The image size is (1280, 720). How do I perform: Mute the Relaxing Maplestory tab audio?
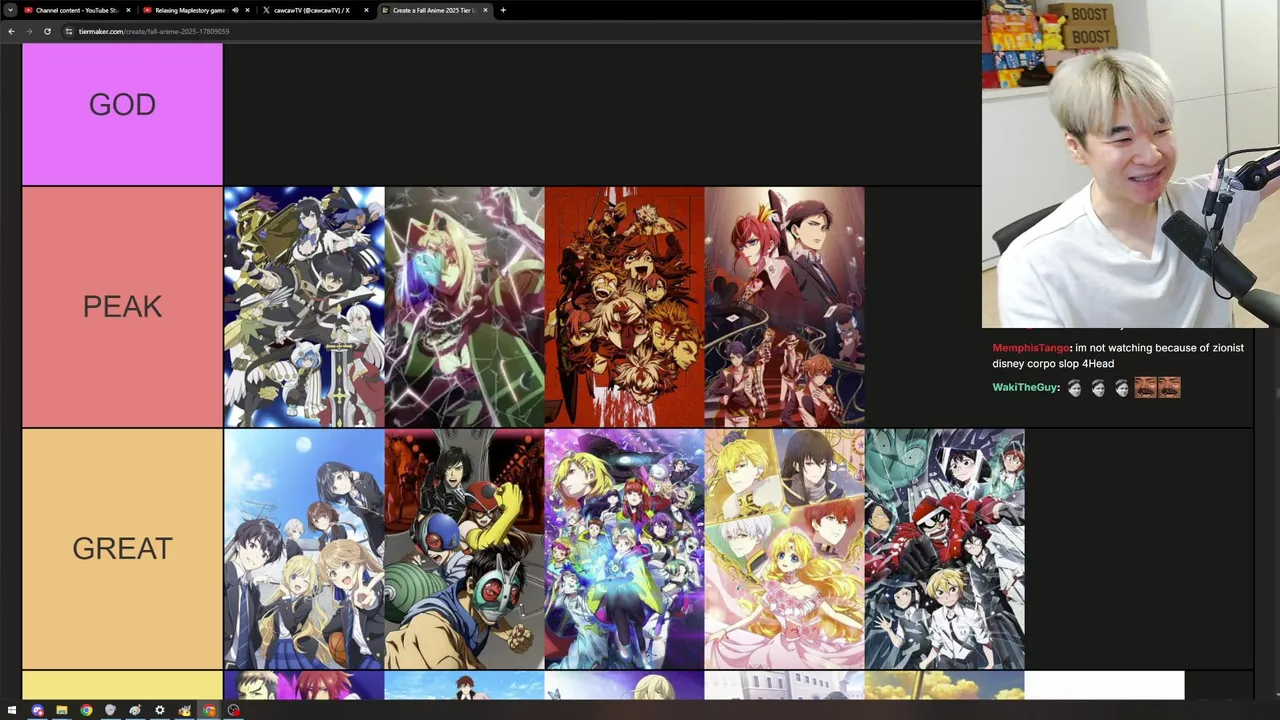click(x=235, y=10)
